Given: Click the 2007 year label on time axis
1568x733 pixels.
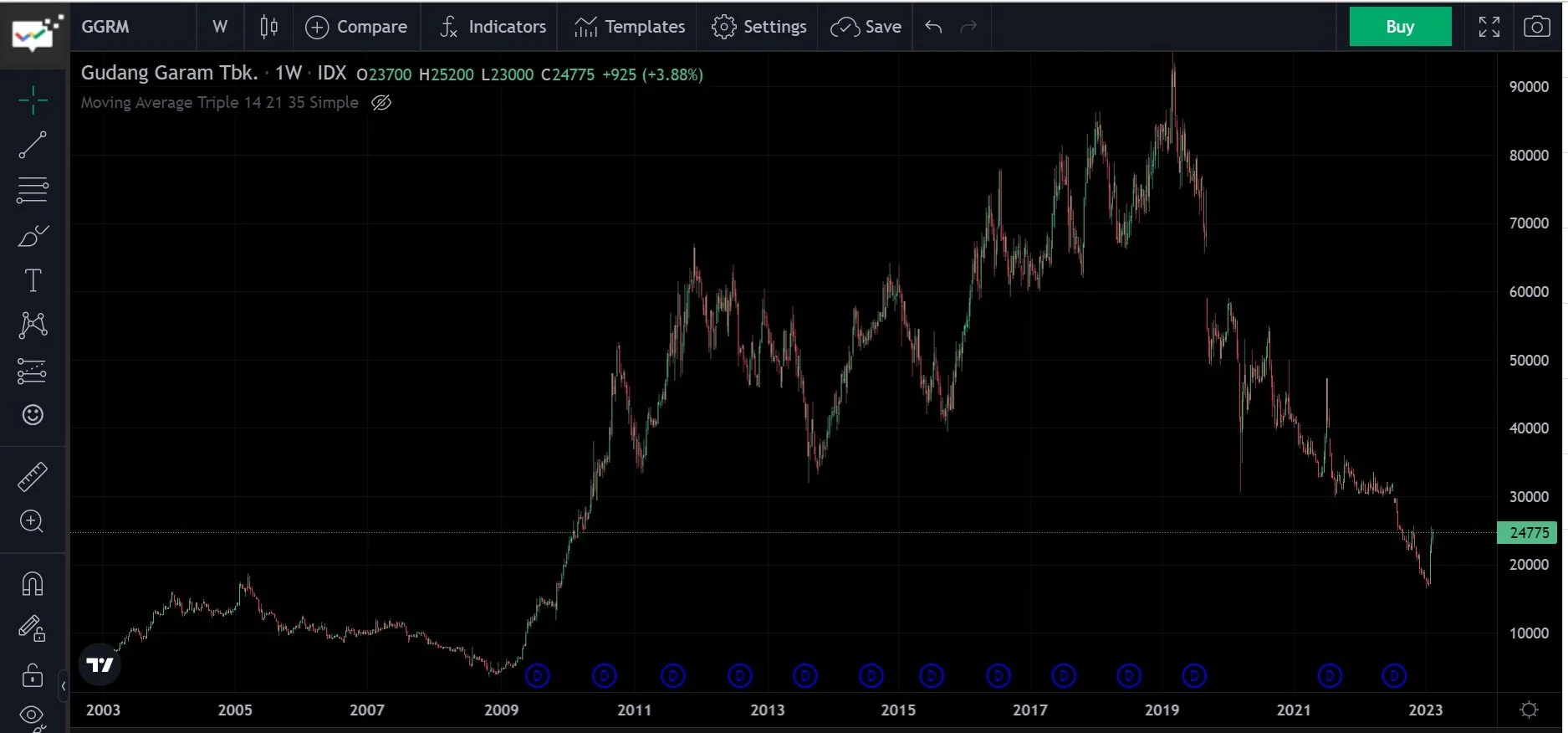Looking at the screenshot, I should click(x=367, y=710).
